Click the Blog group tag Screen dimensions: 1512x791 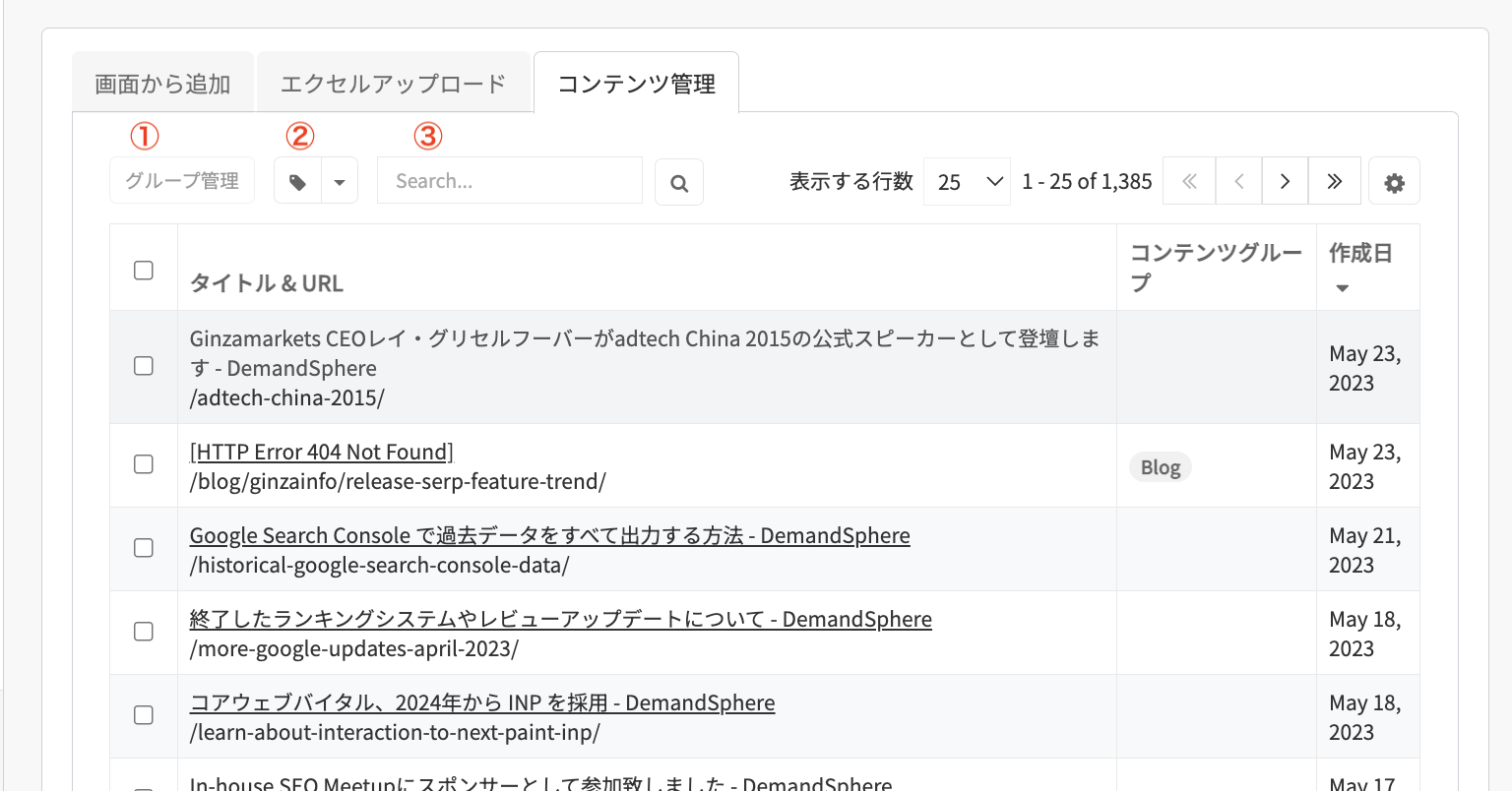coord(1161,467)
